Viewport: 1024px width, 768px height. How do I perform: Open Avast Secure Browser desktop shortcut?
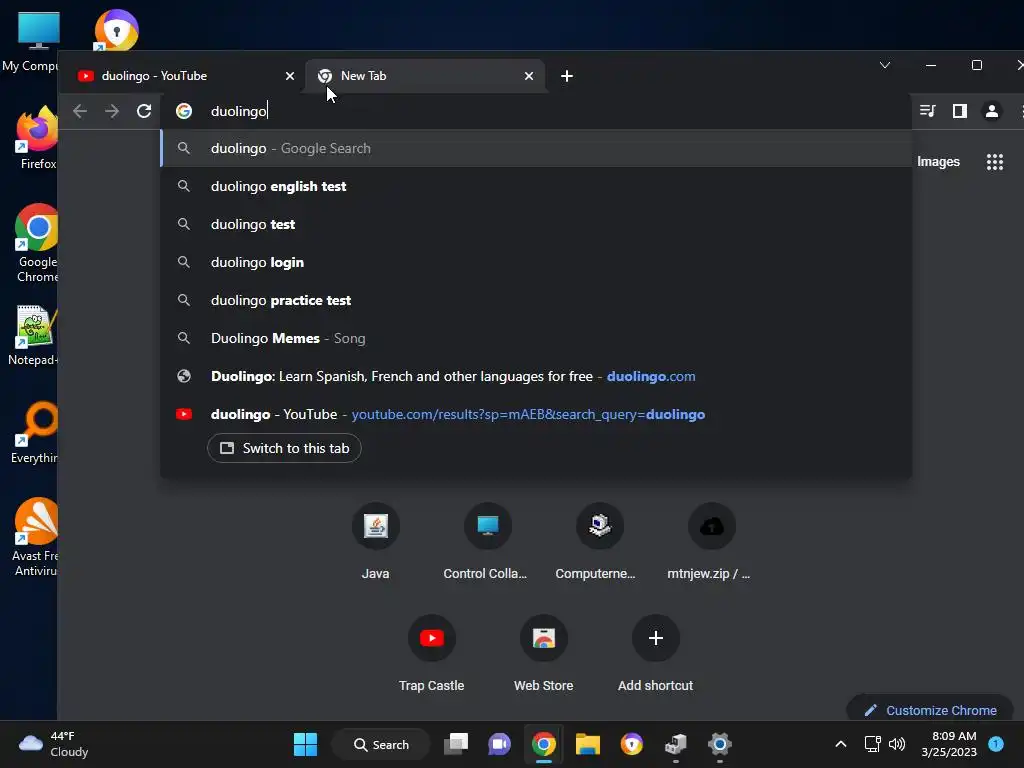(x=116, y=30)
